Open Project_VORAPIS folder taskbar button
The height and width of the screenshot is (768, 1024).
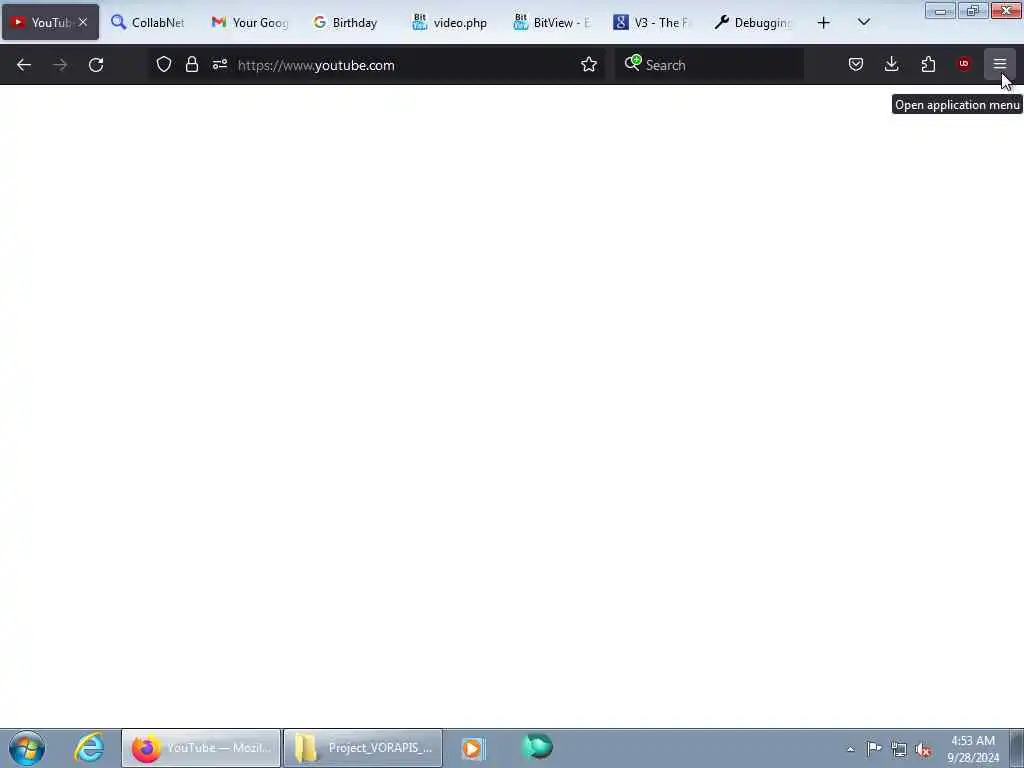[x=363, y=748]
